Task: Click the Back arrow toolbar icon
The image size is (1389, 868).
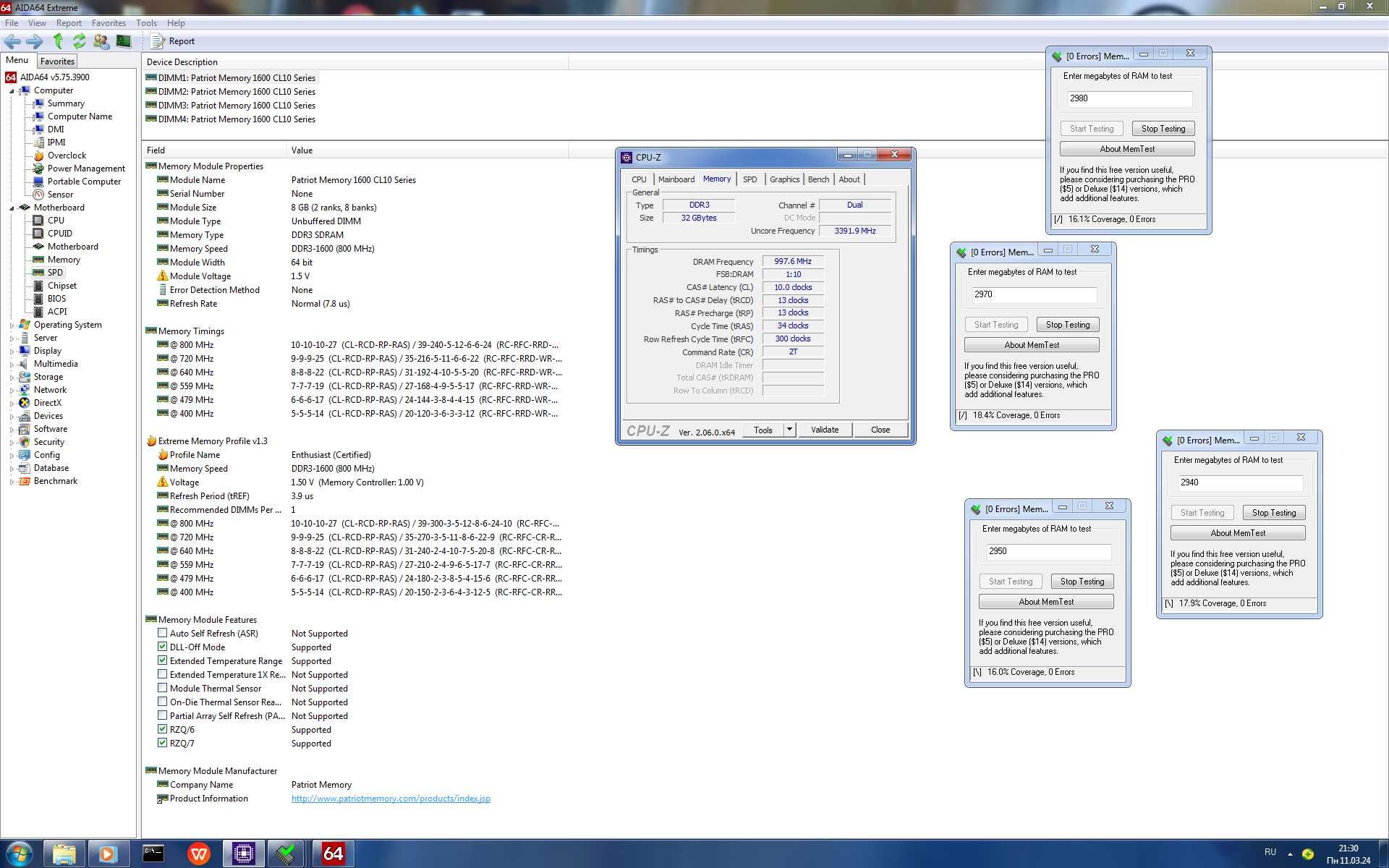Action: 12,41
